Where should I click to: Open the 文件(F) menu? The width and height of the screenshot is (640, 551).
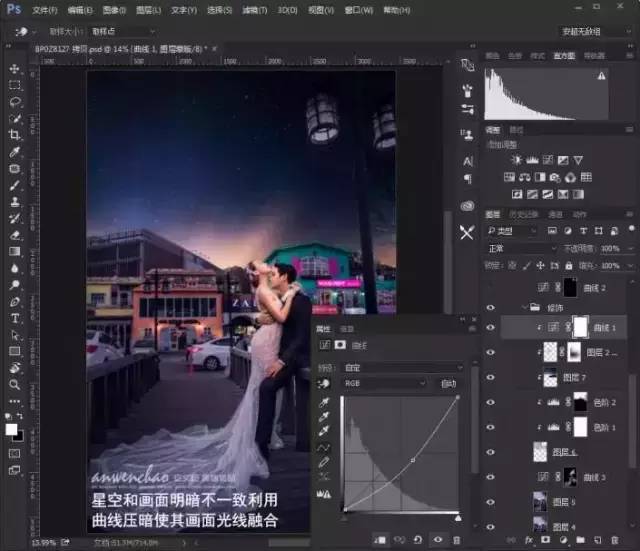click(45, 10)
